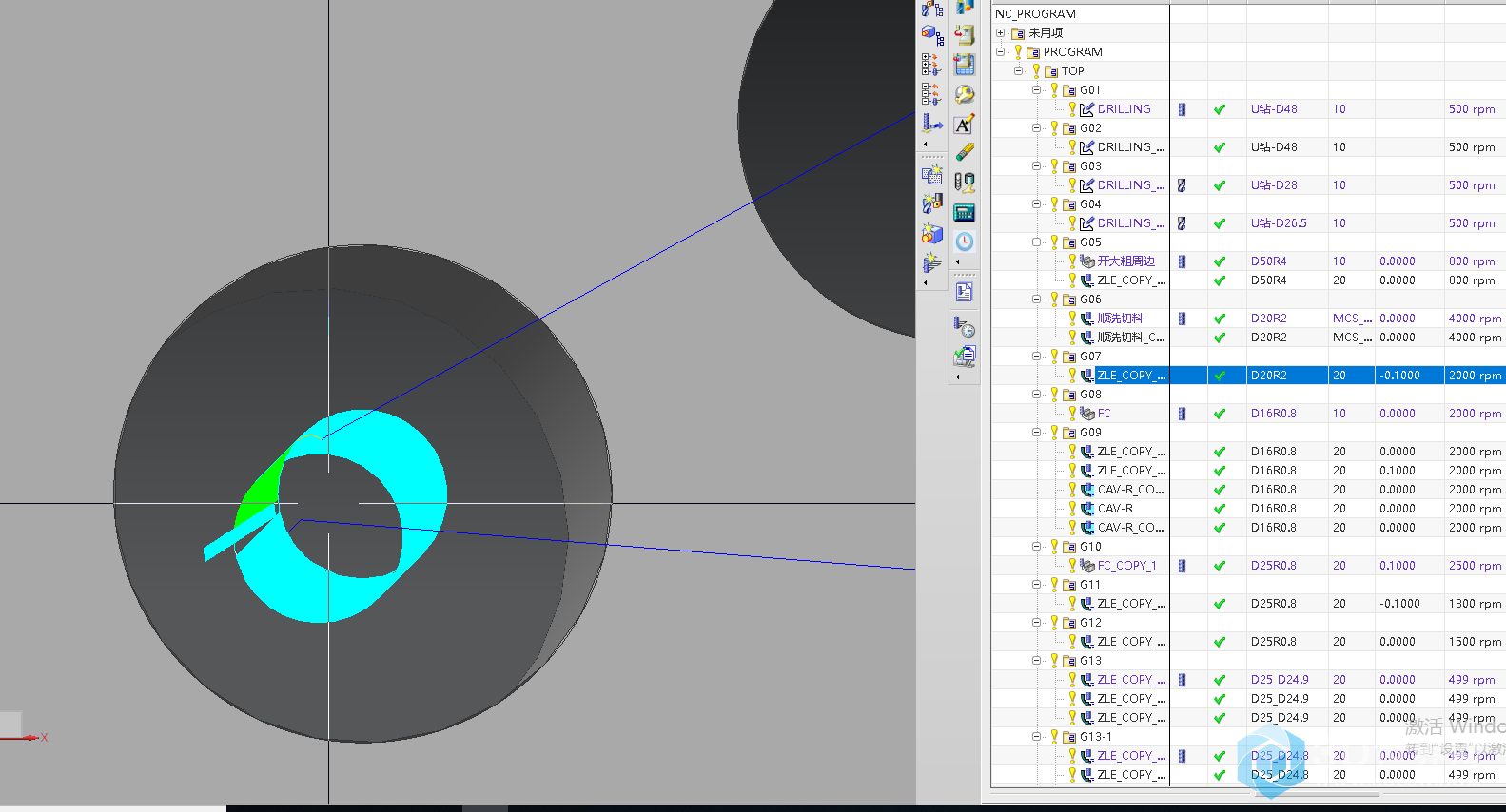Click the green checkmark in the FC_COPY_1 row

tap(1220, 566)
